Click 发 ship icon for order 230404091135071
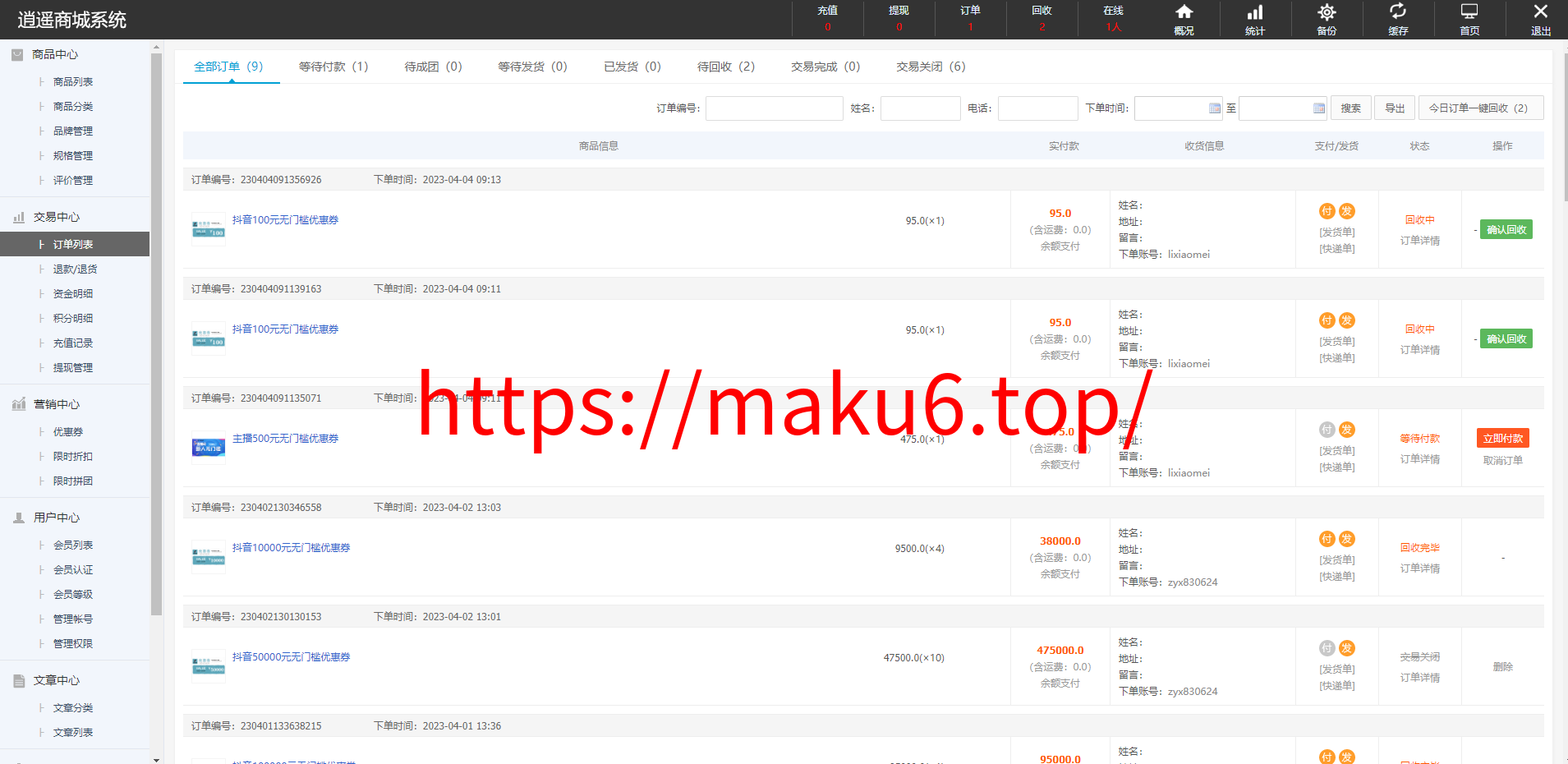The width and height of the screenshot is (1568, 764). (x=1347, y=430)
